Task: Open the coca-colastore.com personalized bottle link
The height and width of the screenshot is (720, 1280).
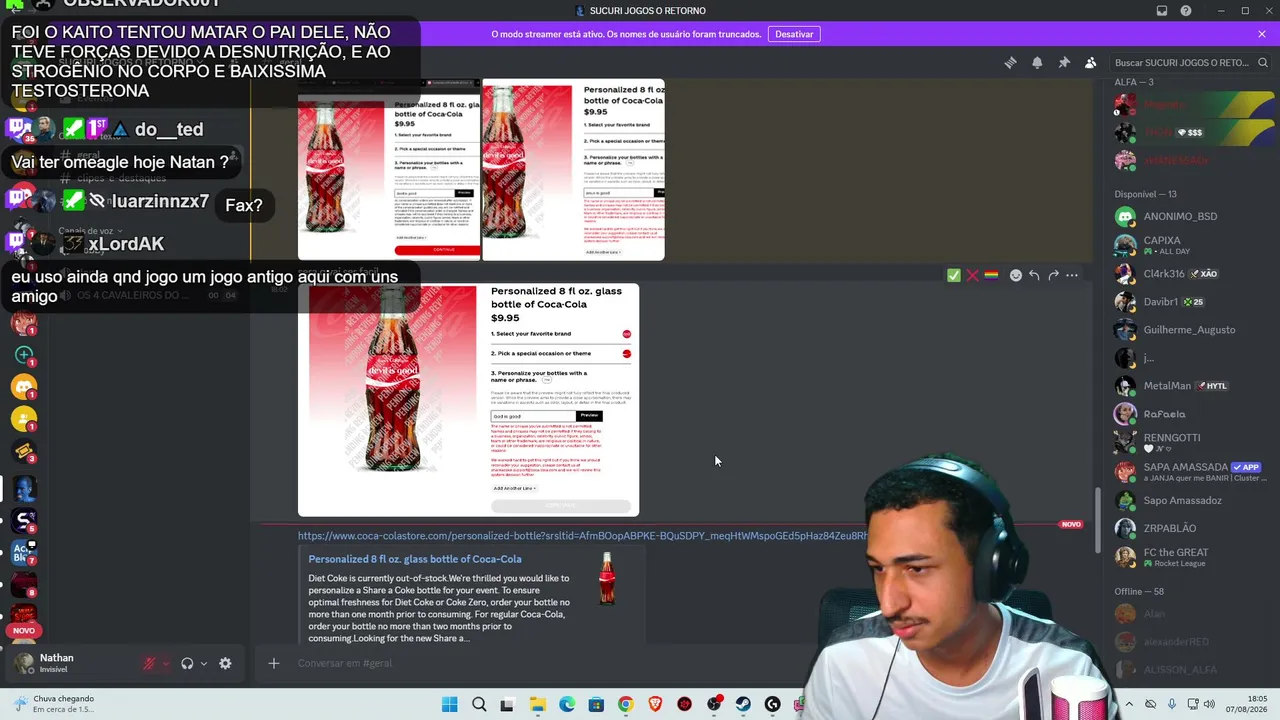Action: [x=583, y=536]
